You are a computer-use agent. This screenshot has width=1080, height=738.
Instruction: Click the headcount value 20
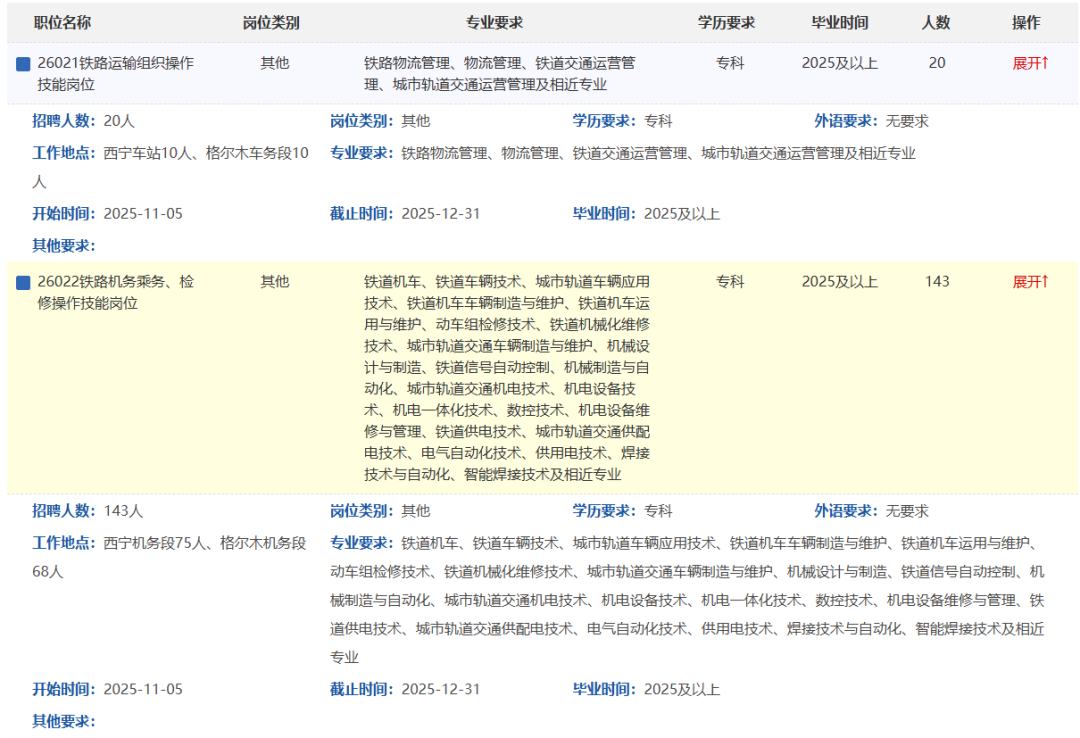coord(936,63)
